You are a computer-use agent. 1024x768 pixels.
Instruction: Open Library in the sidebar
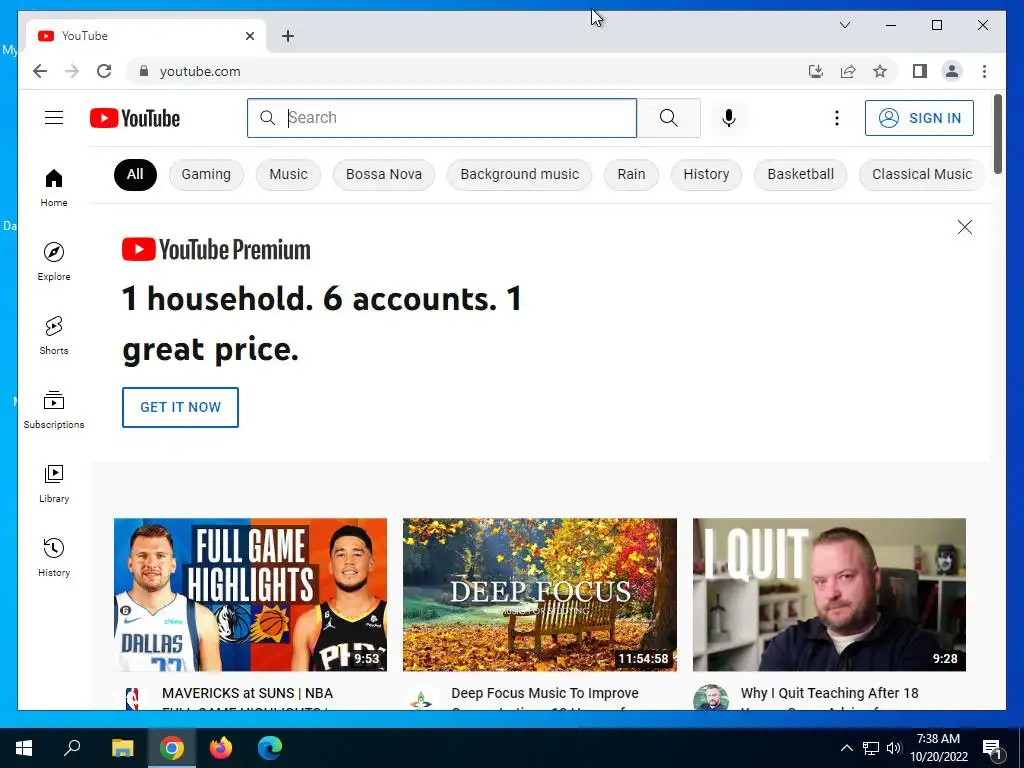click(54, 484)
